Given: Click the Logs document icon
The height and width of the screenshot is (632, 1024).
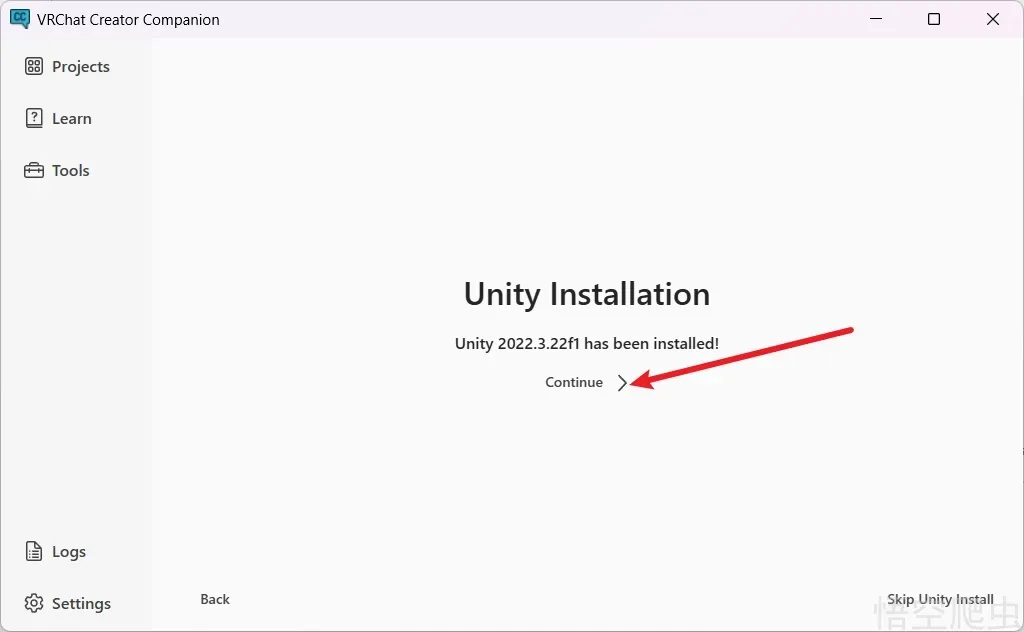Looking at the screenshot, I should [34, 551].
